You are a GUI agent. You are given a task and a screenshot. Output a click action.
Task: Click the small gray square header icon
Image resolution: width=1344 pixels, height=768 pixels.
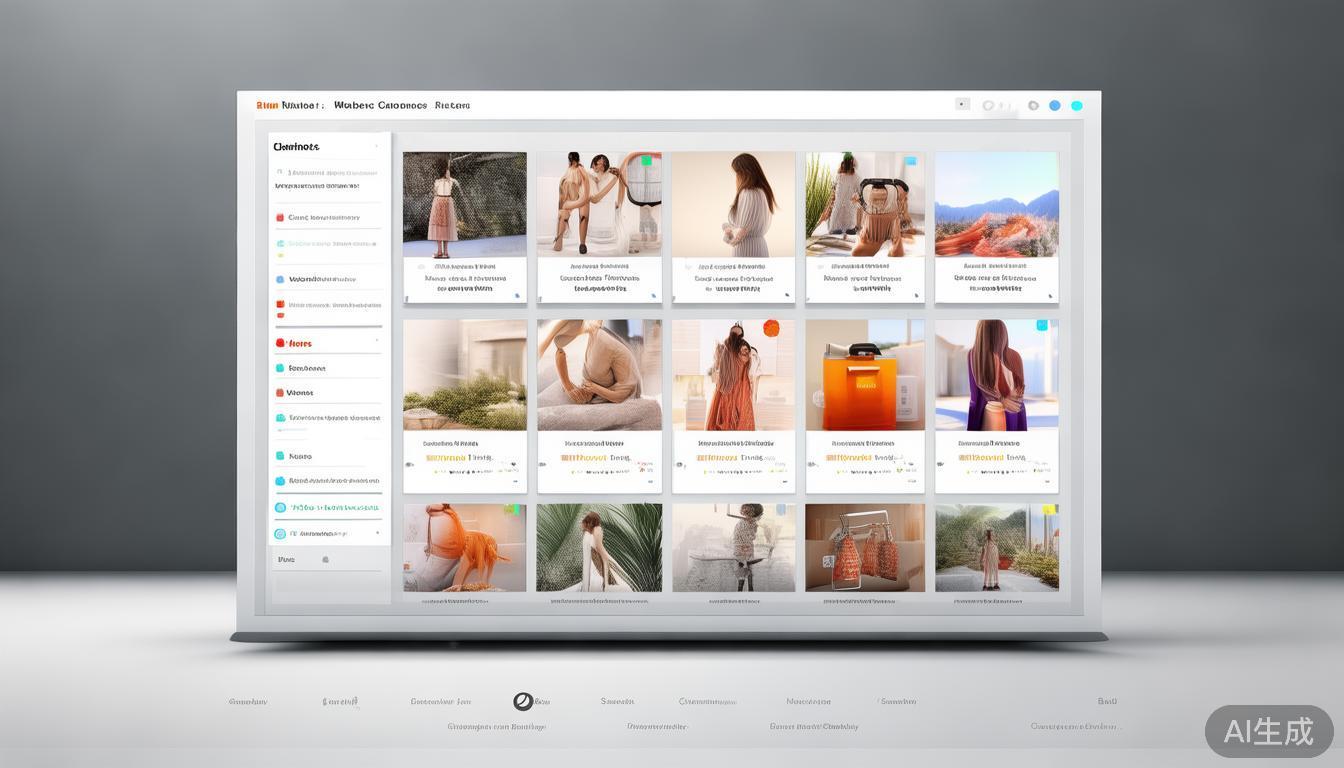pos(962,104)
